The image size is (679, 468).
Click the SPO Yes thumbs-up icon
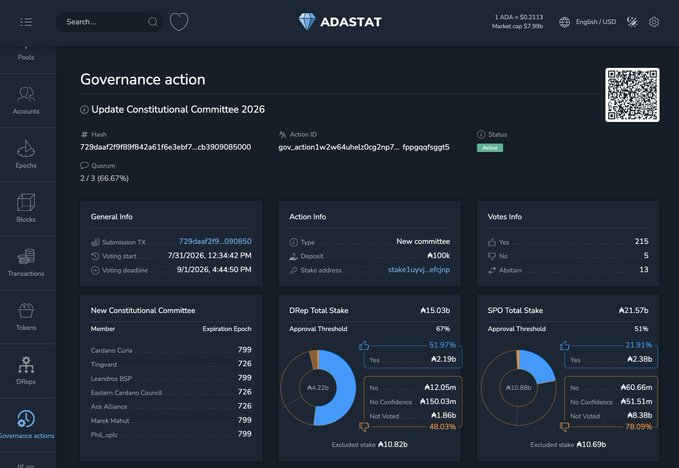point(565,345)
